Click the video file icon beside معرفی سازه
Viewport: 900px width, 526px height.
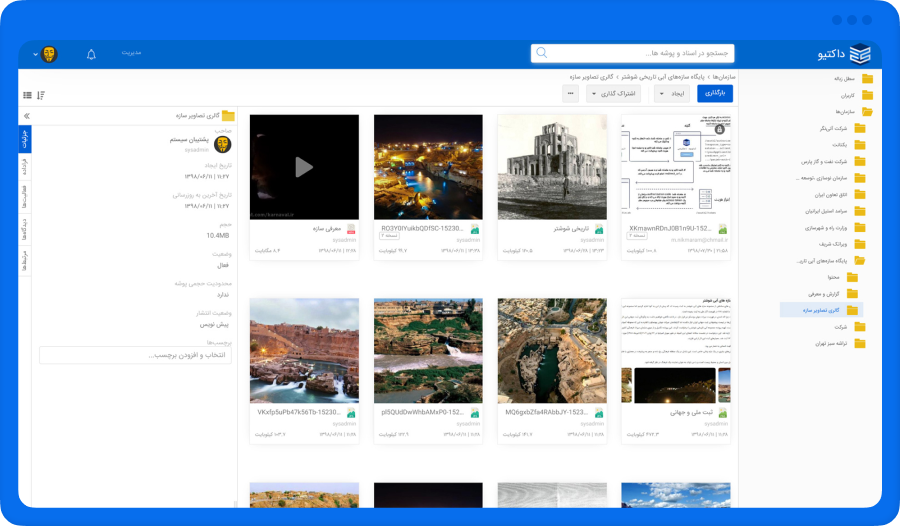click(351, 229)
